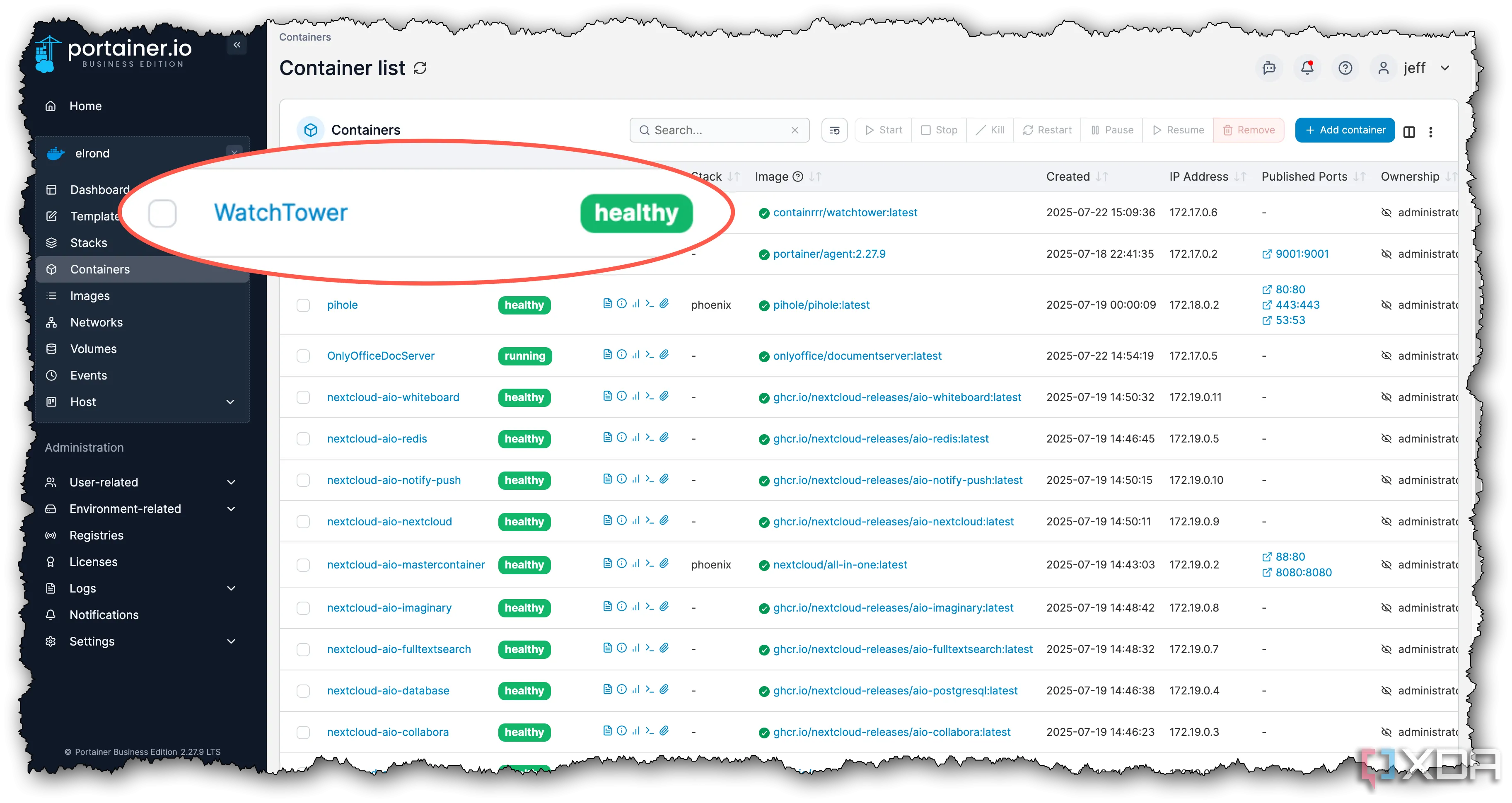Select the OnlyOfficeDocServer checkbox
The width and height of the screenshot is (1512, 803).
(x=303, y=356)
